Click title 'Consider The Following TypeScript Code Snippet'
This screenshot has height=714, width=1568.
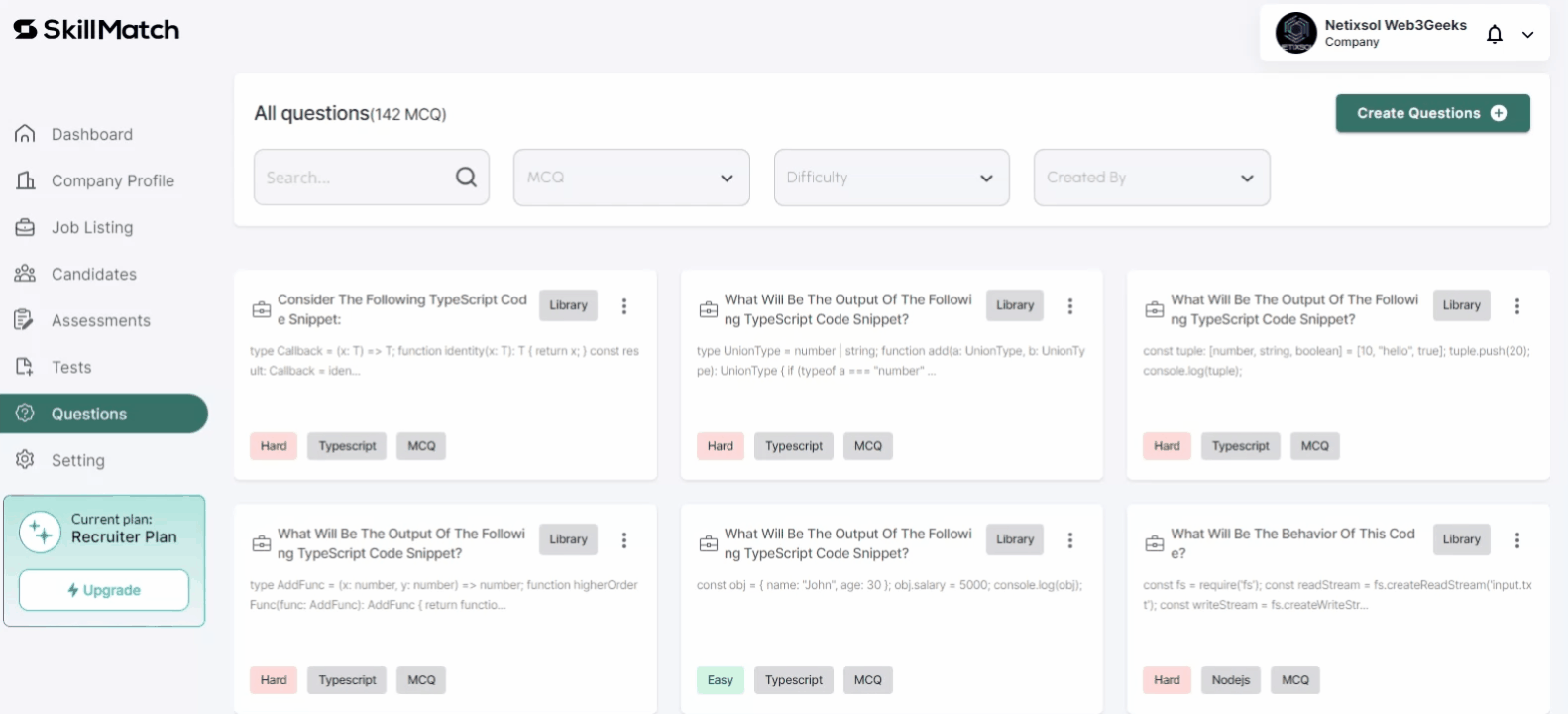click(x=402, y=309)
